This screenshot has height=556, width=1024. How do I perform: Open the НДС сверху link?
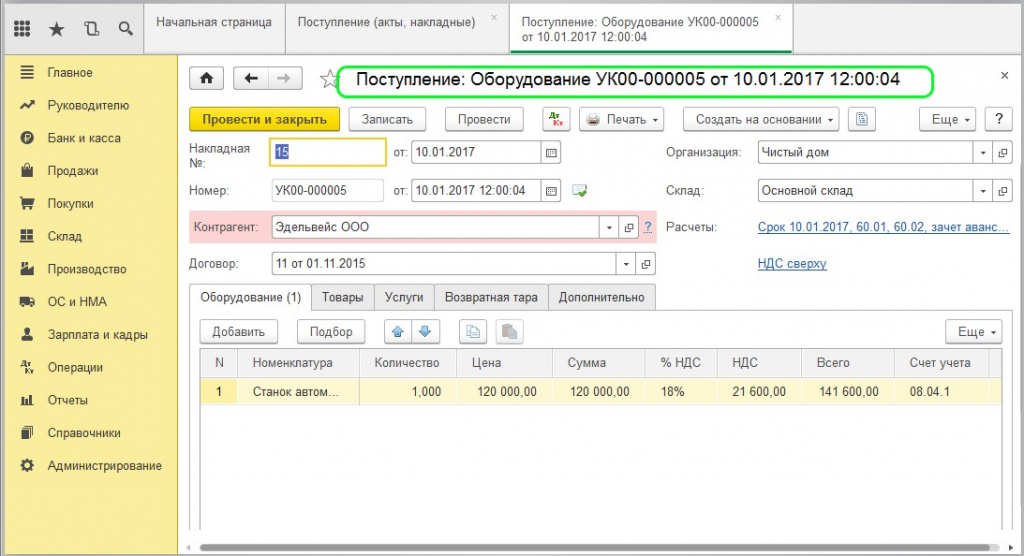point(792,264)
